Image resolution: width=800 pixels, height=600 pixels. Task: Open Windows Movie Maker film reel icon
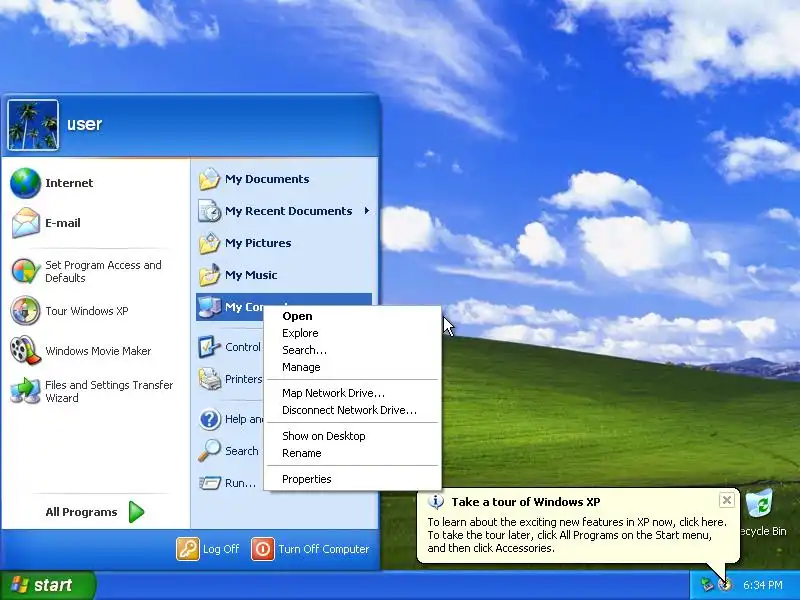[x=25, y=351]
